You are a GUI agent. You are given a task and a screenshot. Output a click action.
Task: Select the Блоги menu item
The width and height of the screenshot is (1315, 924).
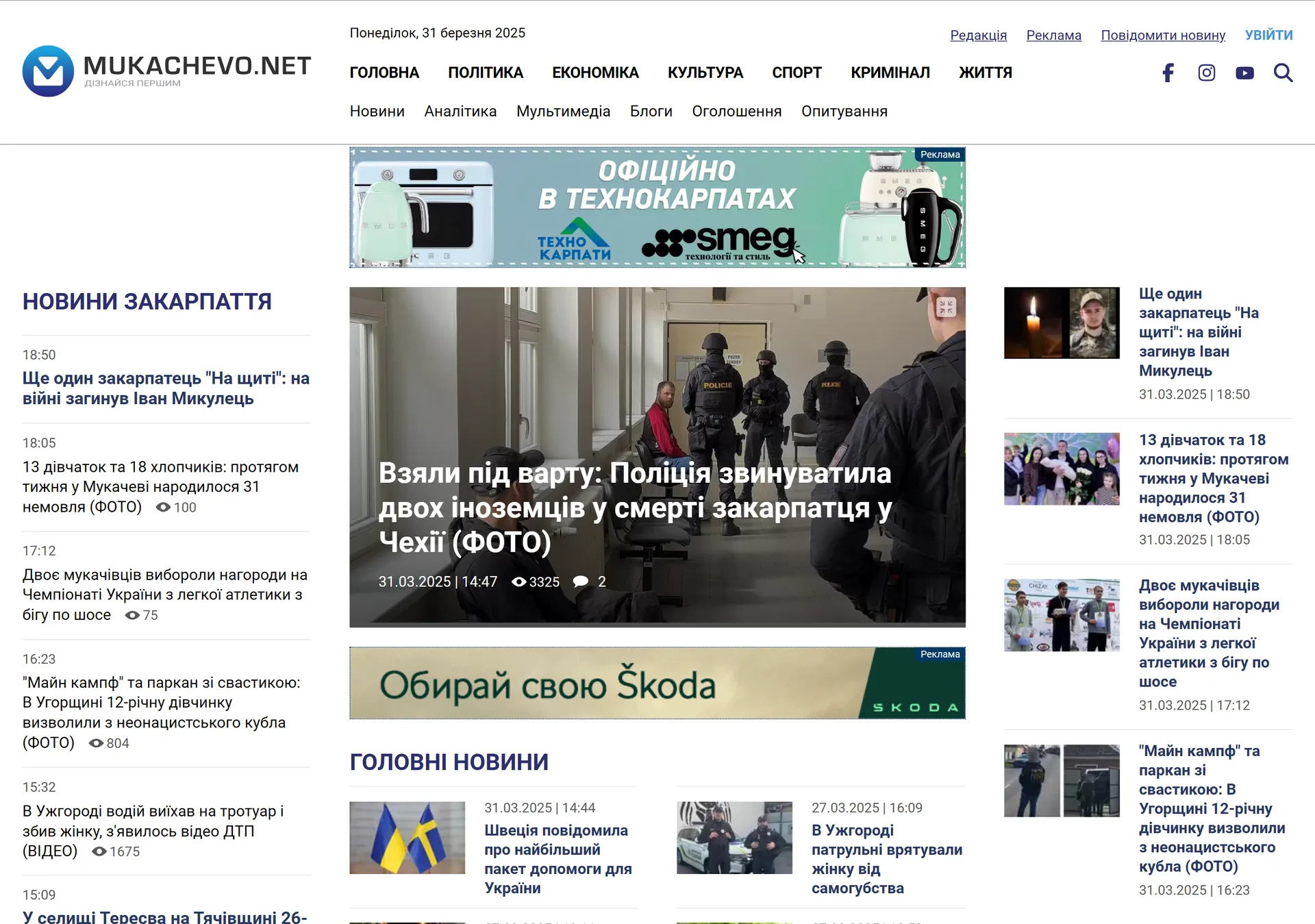pos(651,111)
